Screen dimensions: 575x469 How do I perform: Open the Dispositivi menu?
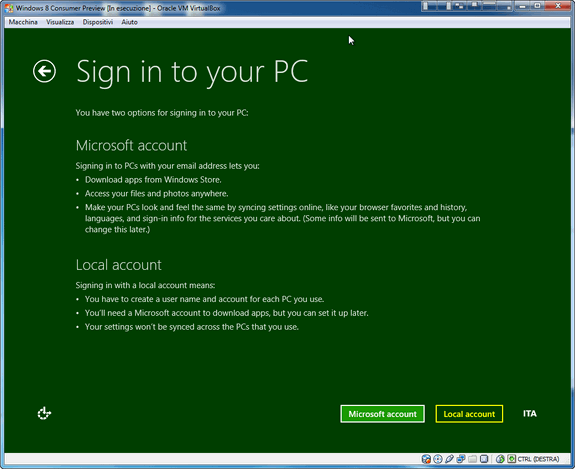coord(98,22)
